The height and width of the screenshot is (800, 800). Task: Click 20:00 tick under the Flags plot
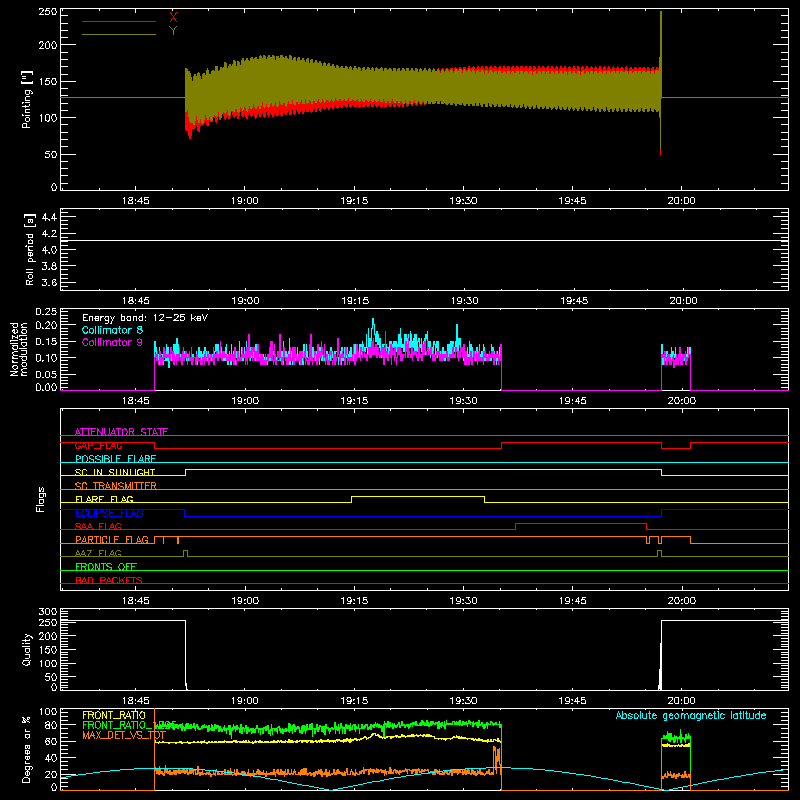coord(682,601)
